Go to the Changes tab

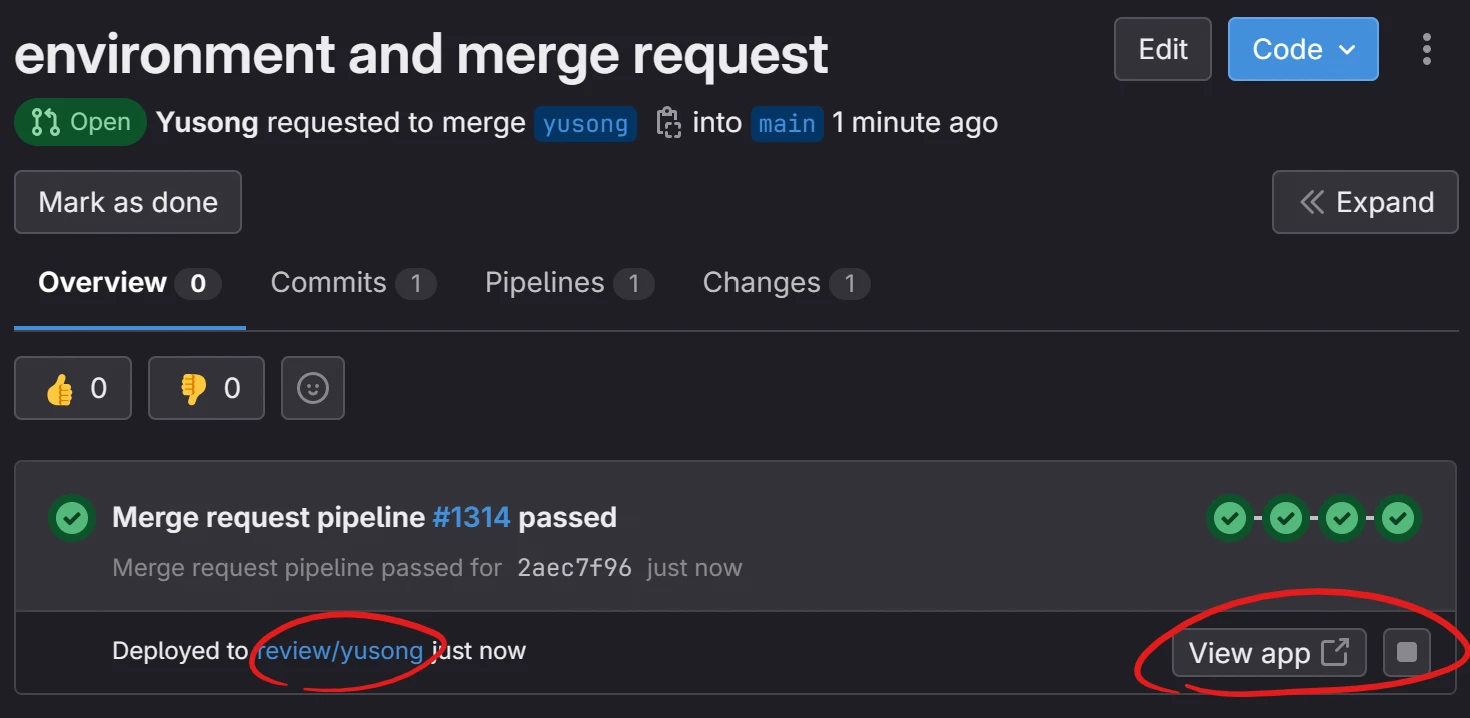(785, 283)
